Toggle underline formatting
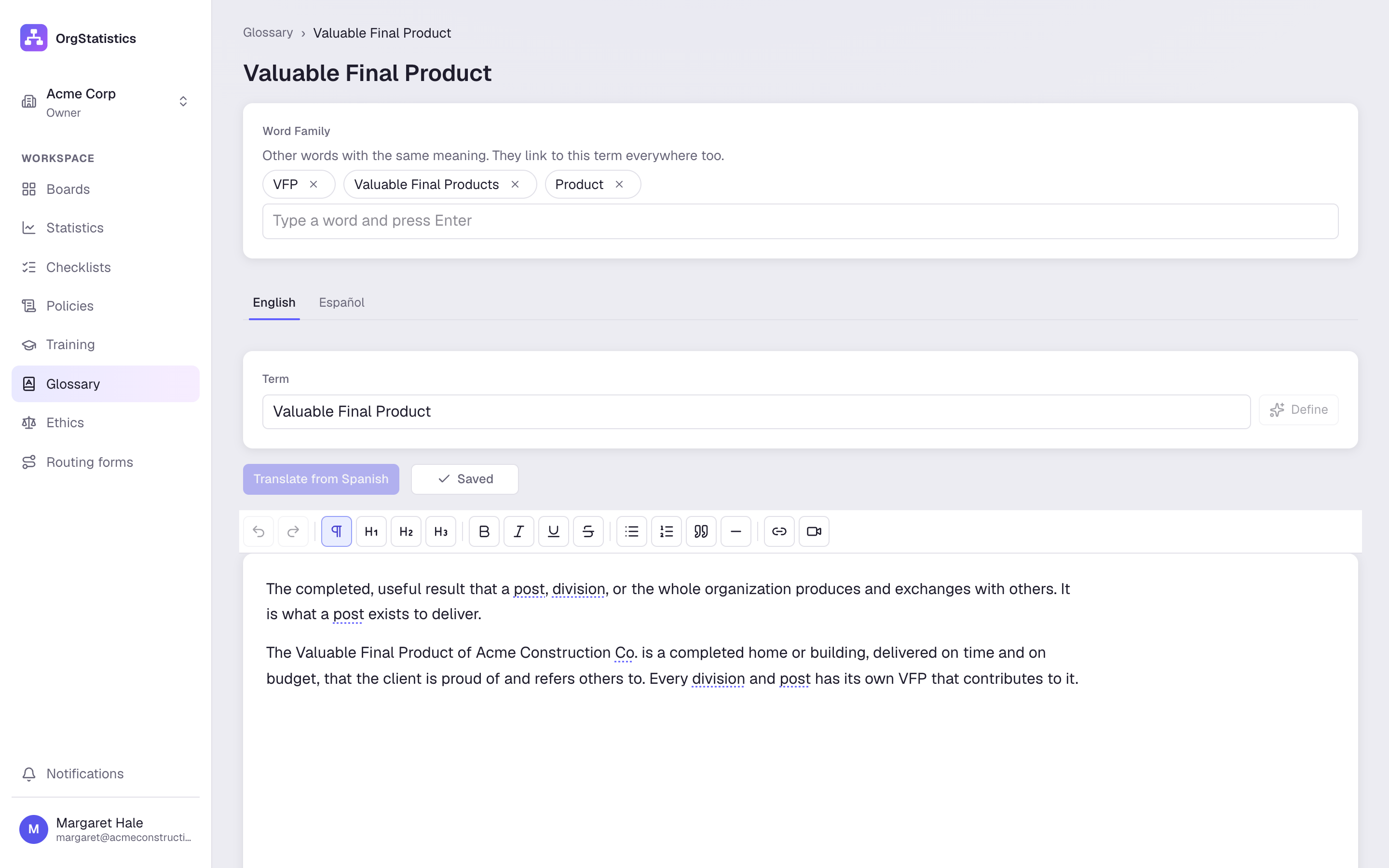The height and width of the screenshot is (868, 1389). pyautogui.click(x=553, y=531)
